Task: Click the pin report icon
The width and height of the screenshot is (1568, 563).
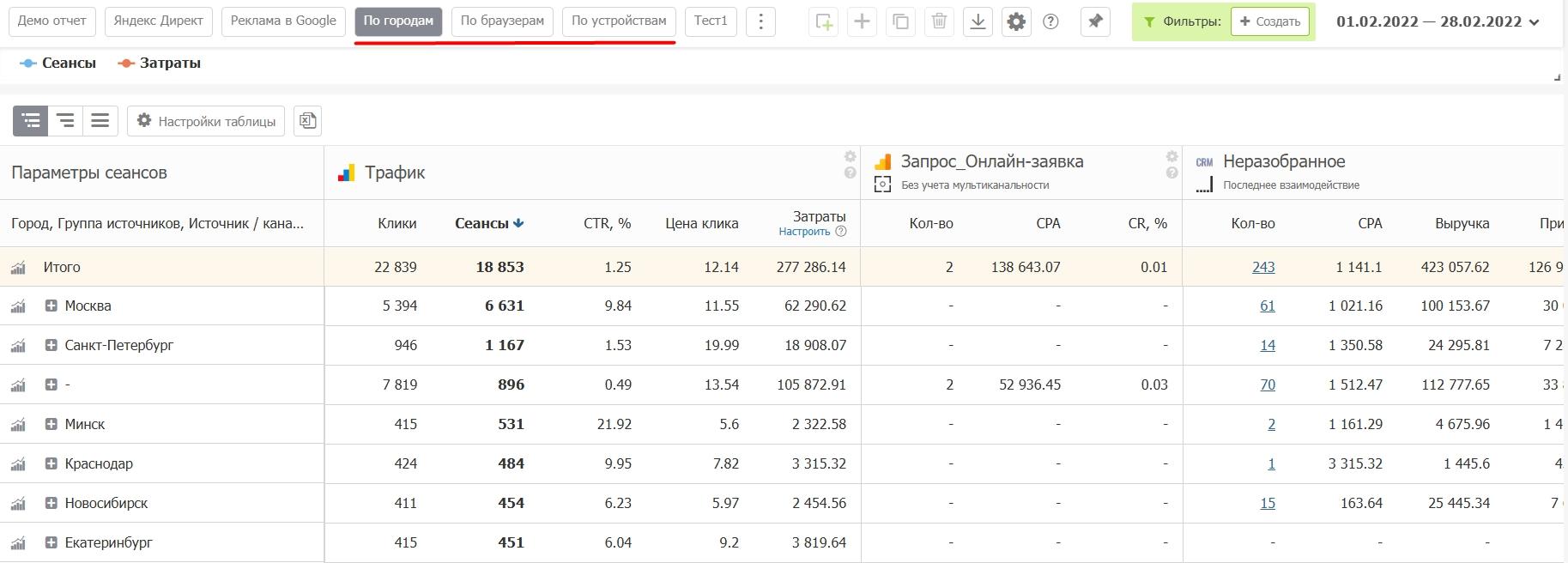Action: pos(1095,21)
